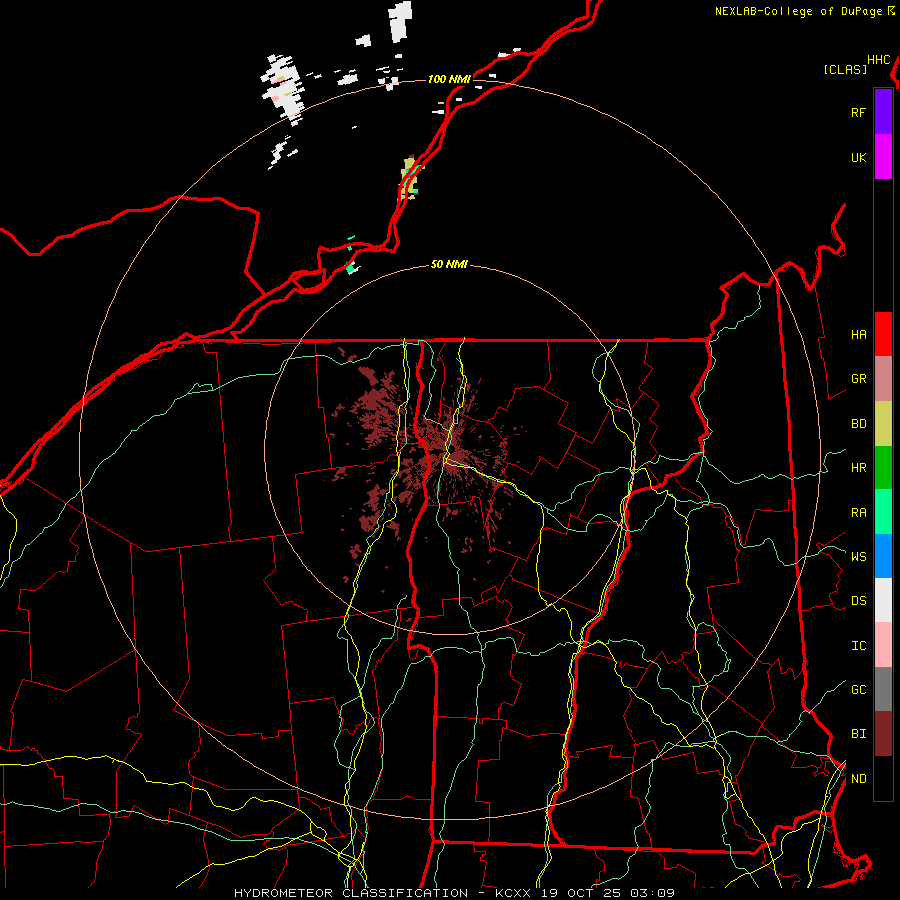This screenshot has height=900, width=900.
Task: Click the BI brown legend swatch
Action: pyautogui.click(x=883, y=734)
